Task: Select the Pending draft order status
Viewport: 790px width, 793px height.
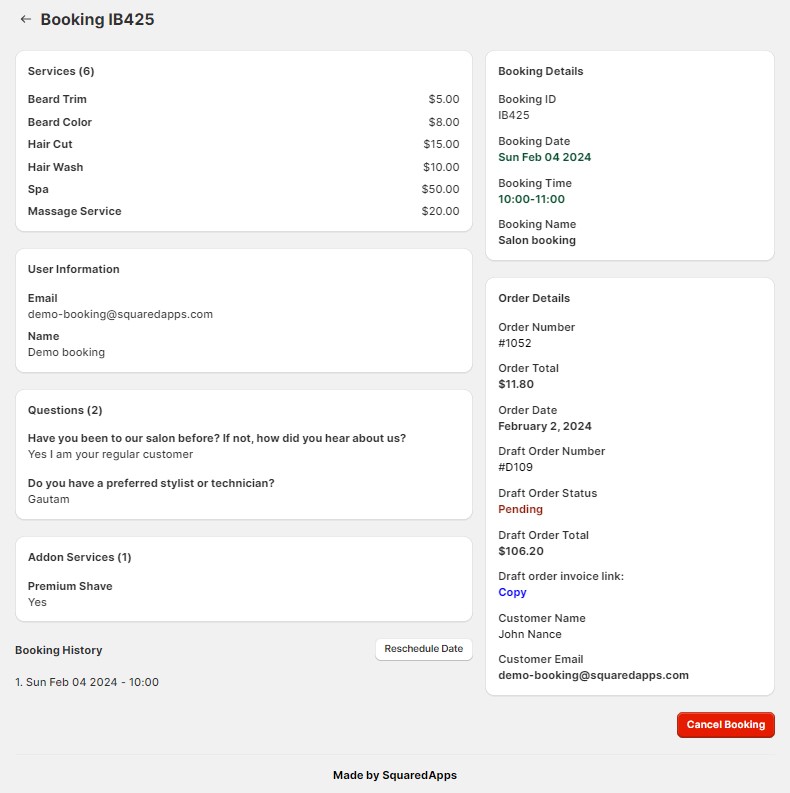Action: (520, 509)
